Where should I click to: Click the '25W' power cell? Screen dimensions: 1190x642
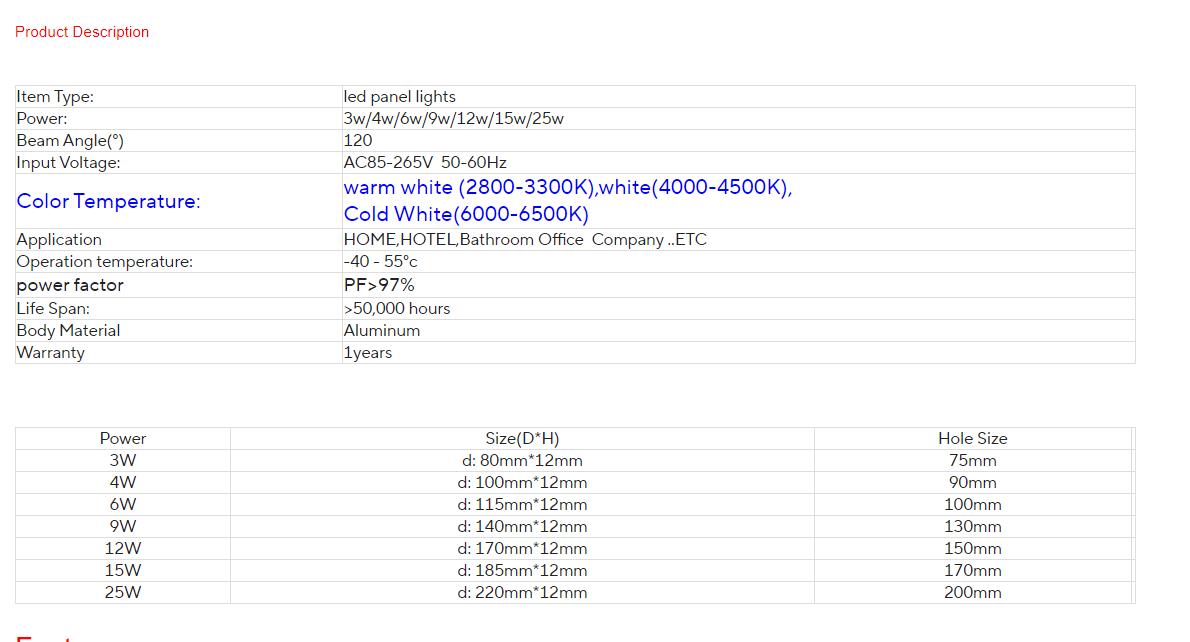(123, 593)
